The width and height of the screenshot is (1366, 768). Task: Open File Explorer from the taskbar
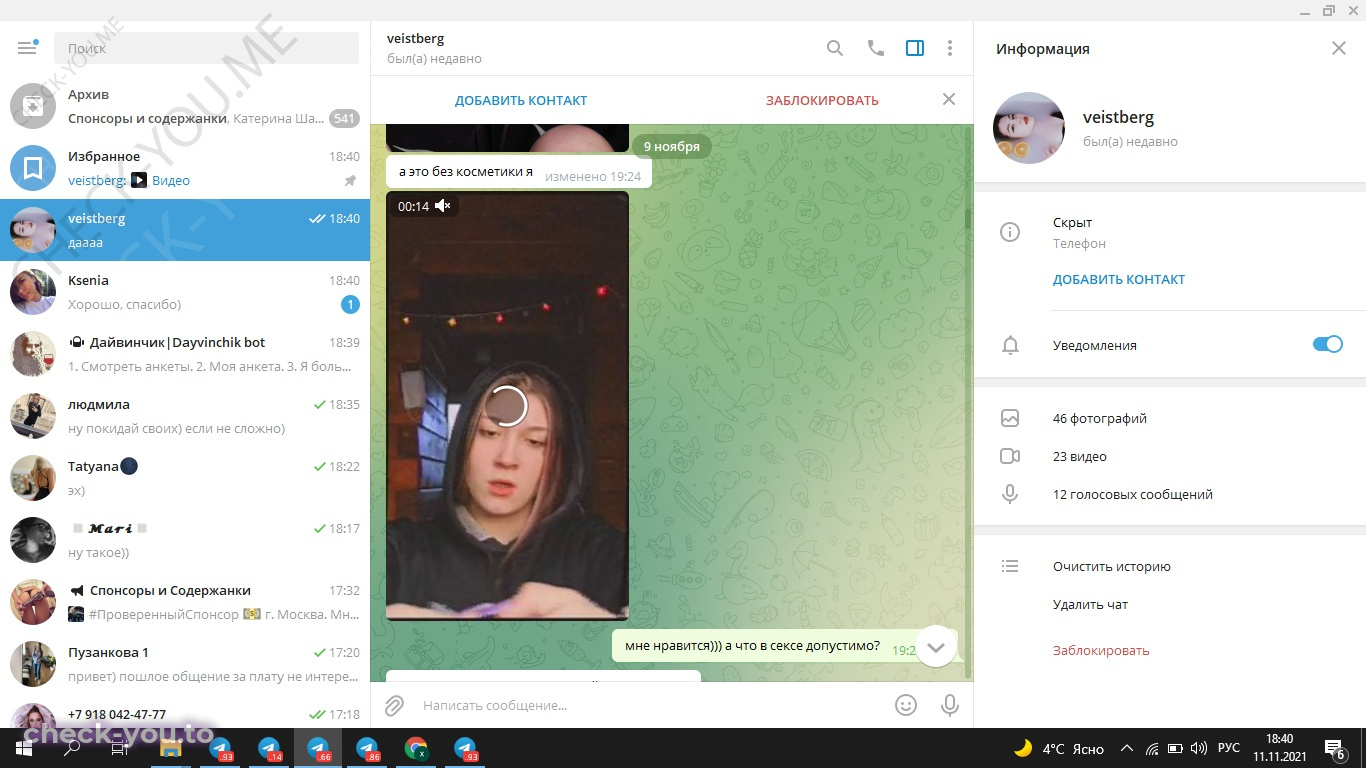coord(170,748)
